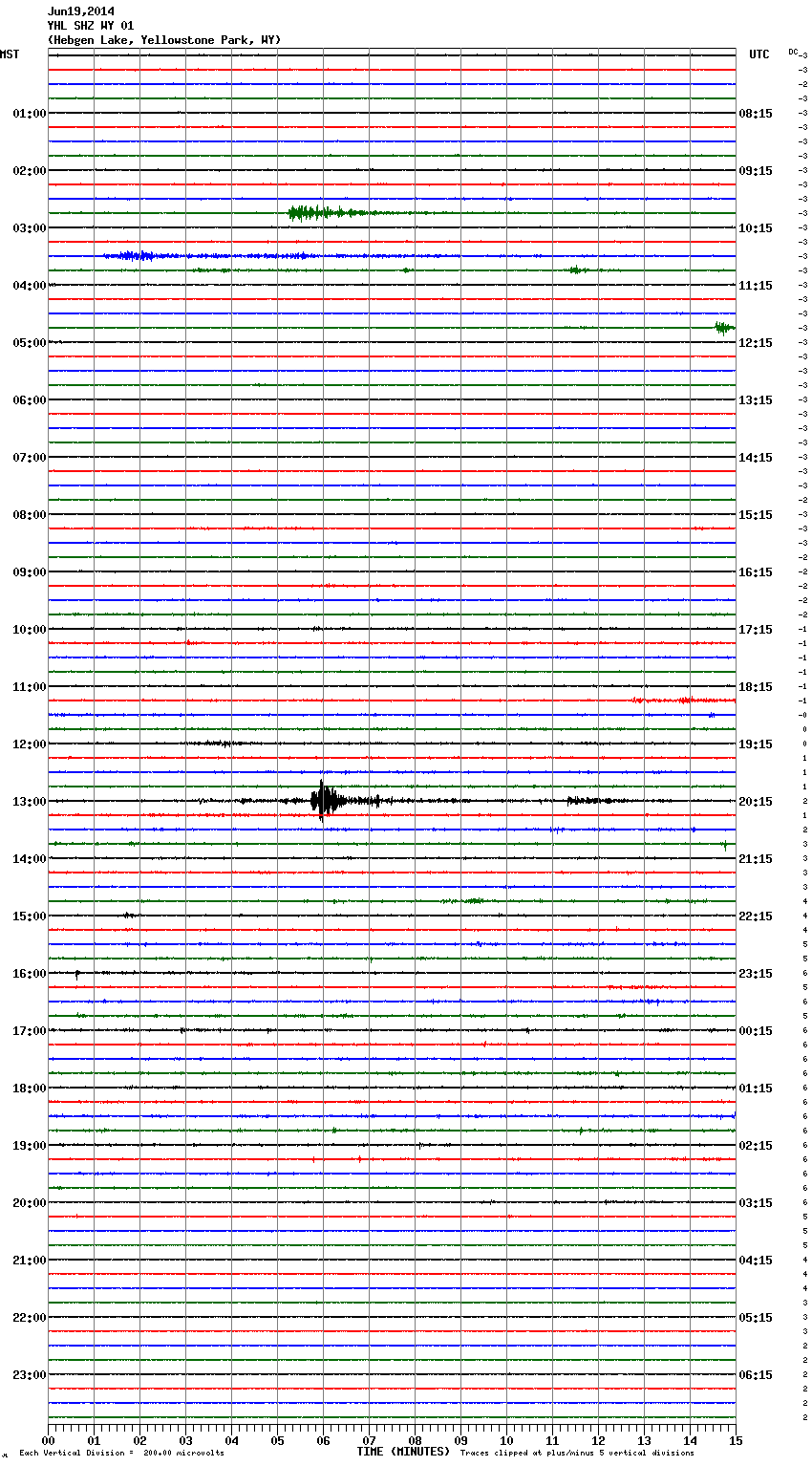Select the 19:00 MST time label
The image size is (812, 1466).
coord(30,1146)
